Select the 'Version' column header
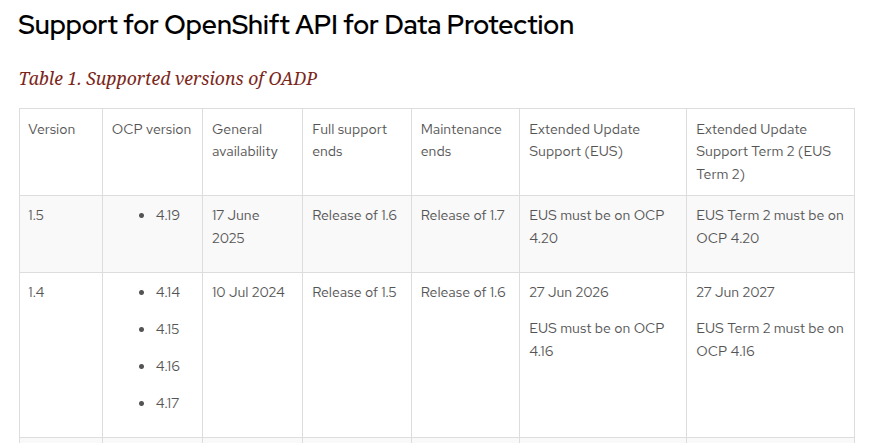The image size is (873, 443). pos(52,129)
